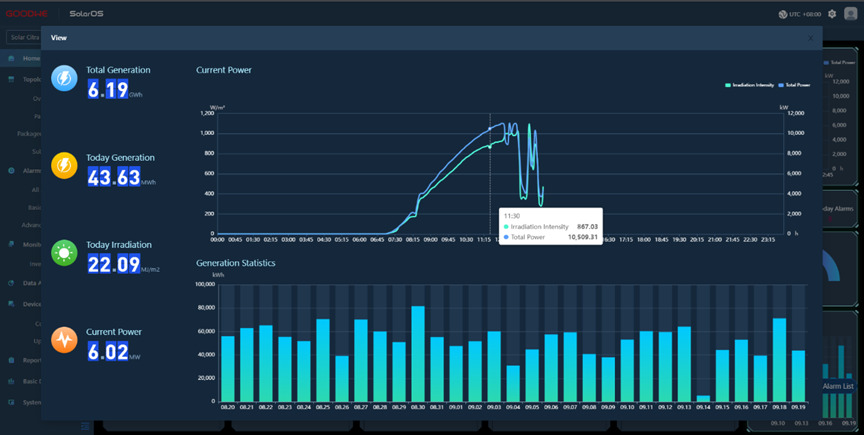
Task: Toggle the Total Power legend series
Action: point(795,85)
